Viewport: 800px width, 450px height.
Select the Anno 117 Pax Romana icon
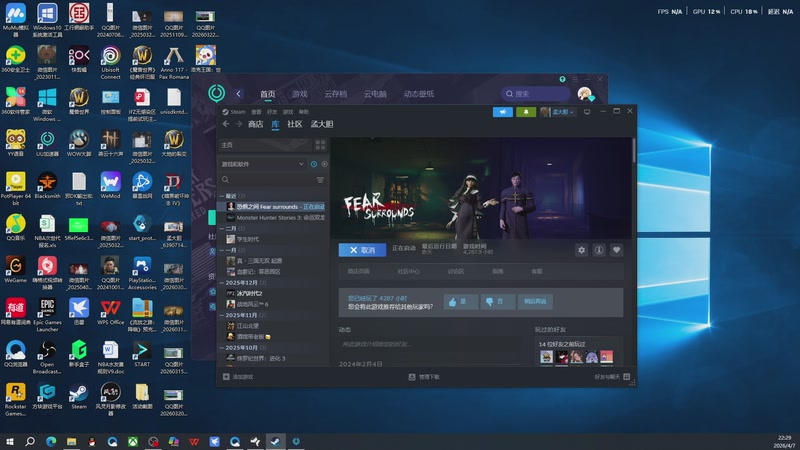(x=173, y=63)
